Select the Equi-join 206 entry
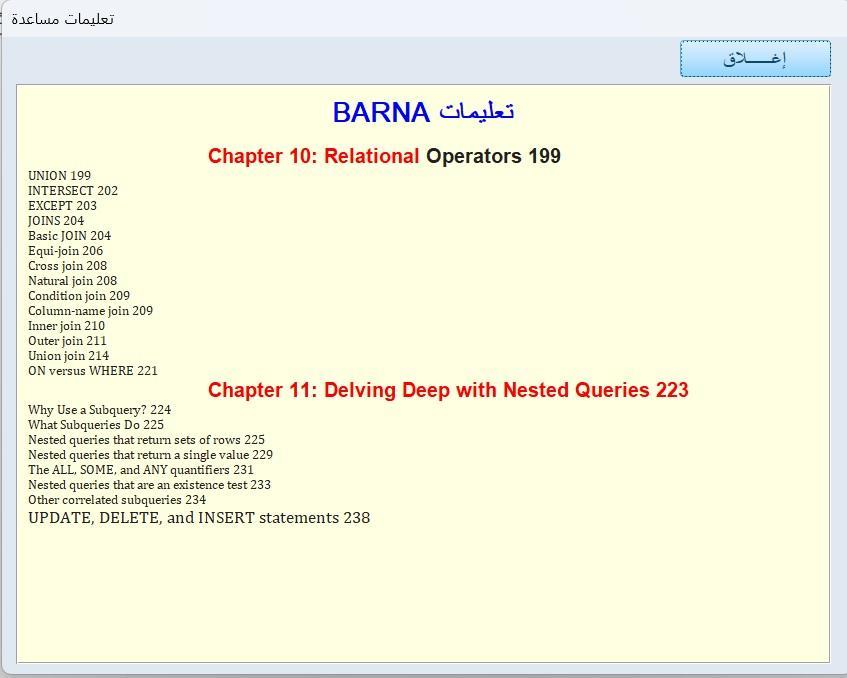The image size is (847, 678). (65, 251)
